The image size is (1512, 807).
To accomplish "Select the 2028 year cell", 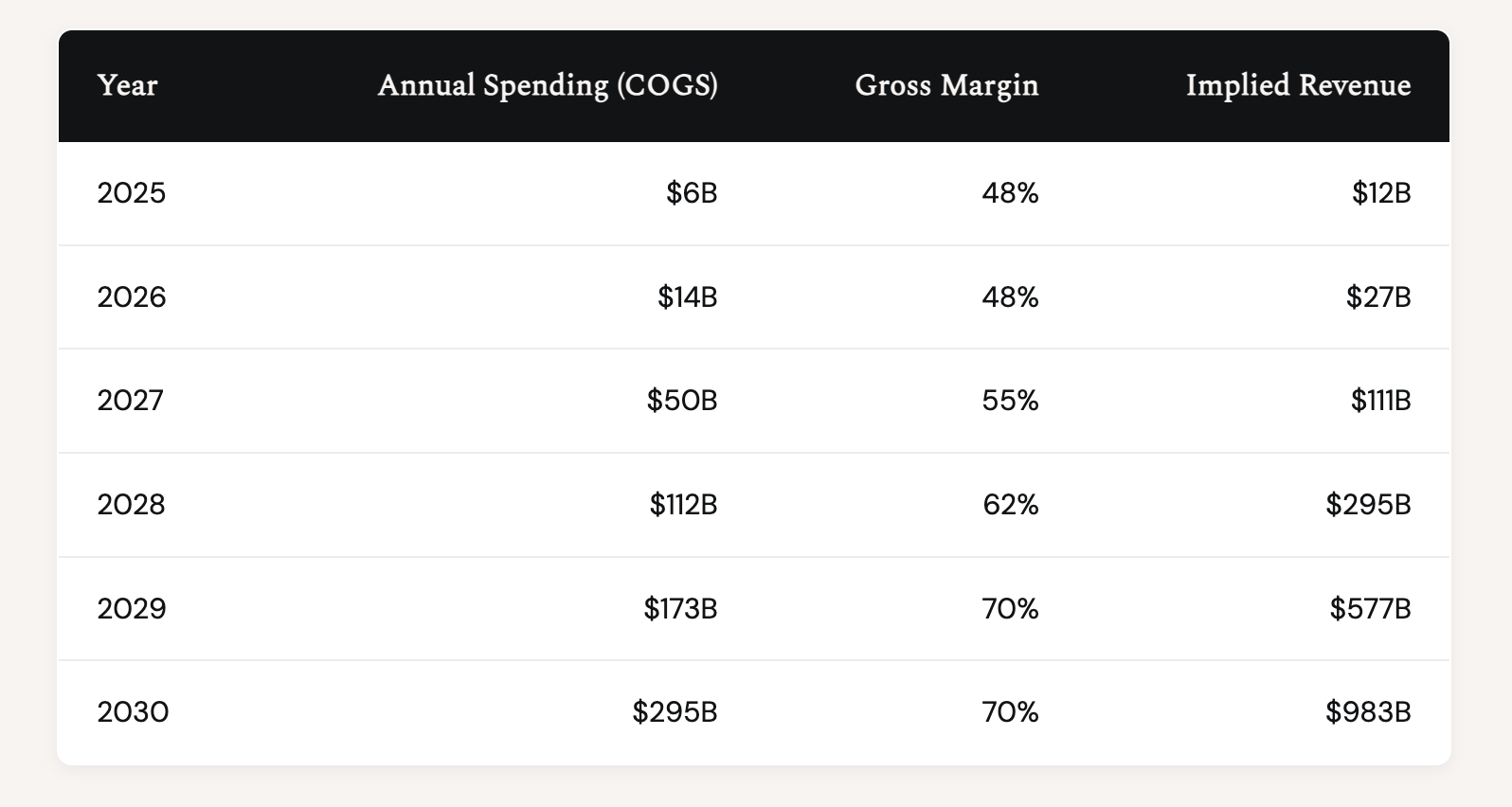I will point(132,505).
